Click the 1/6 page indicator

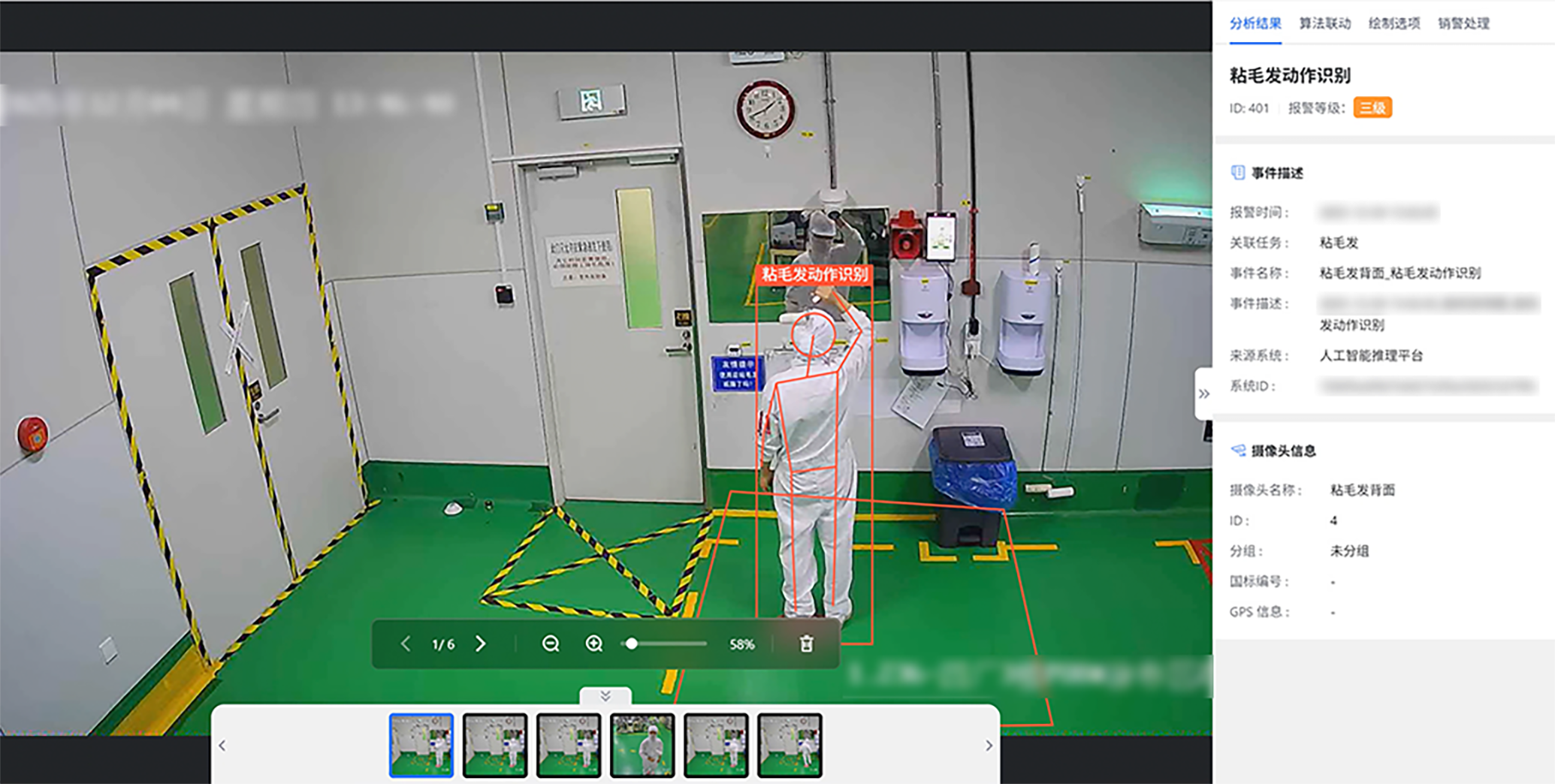pyautogui.click(x=443, y=644)
